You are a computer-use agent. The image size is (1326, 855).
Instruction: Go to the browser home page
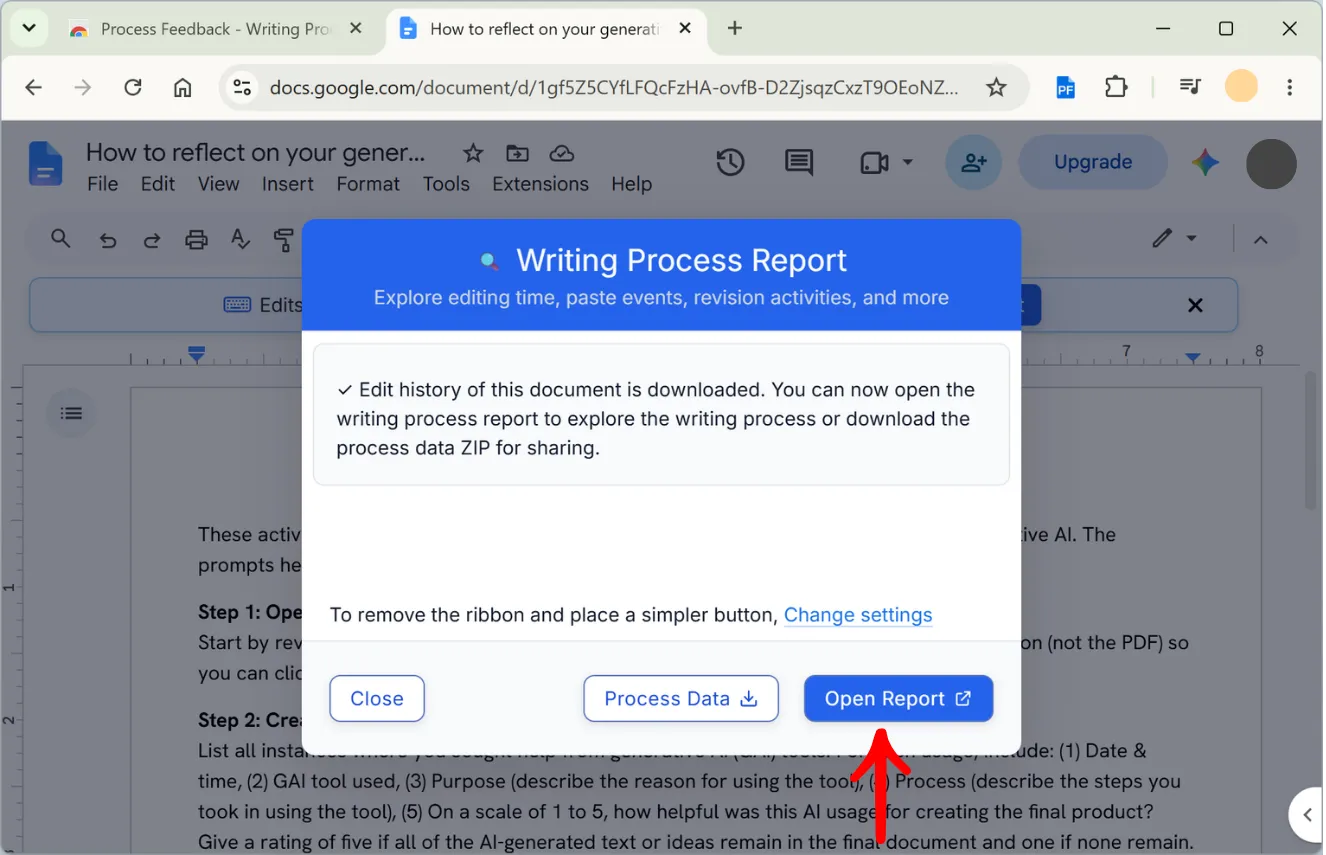point(182,88)
